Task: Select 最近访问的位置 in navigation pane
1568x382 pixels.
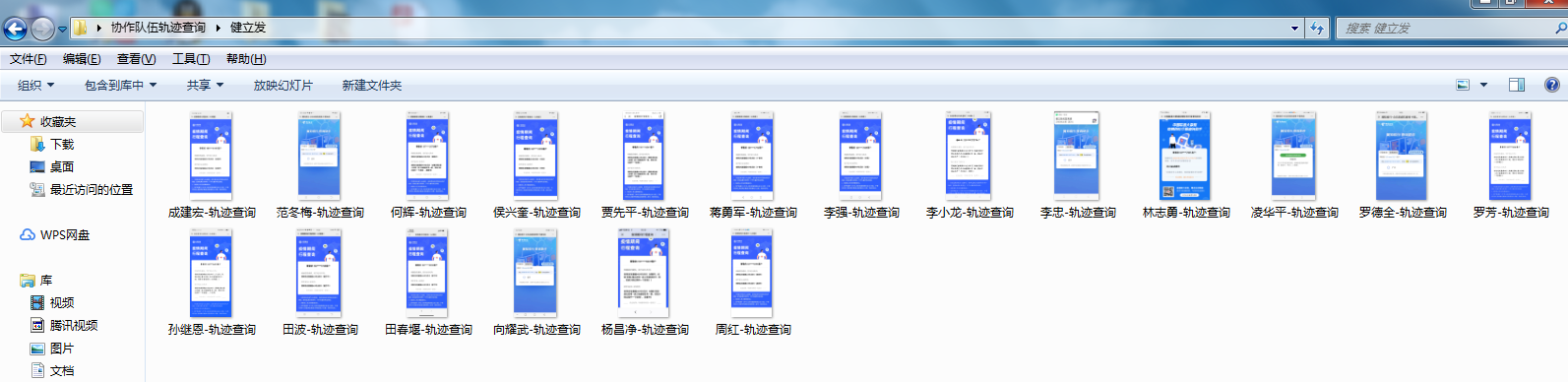Action: click(92, 190)
